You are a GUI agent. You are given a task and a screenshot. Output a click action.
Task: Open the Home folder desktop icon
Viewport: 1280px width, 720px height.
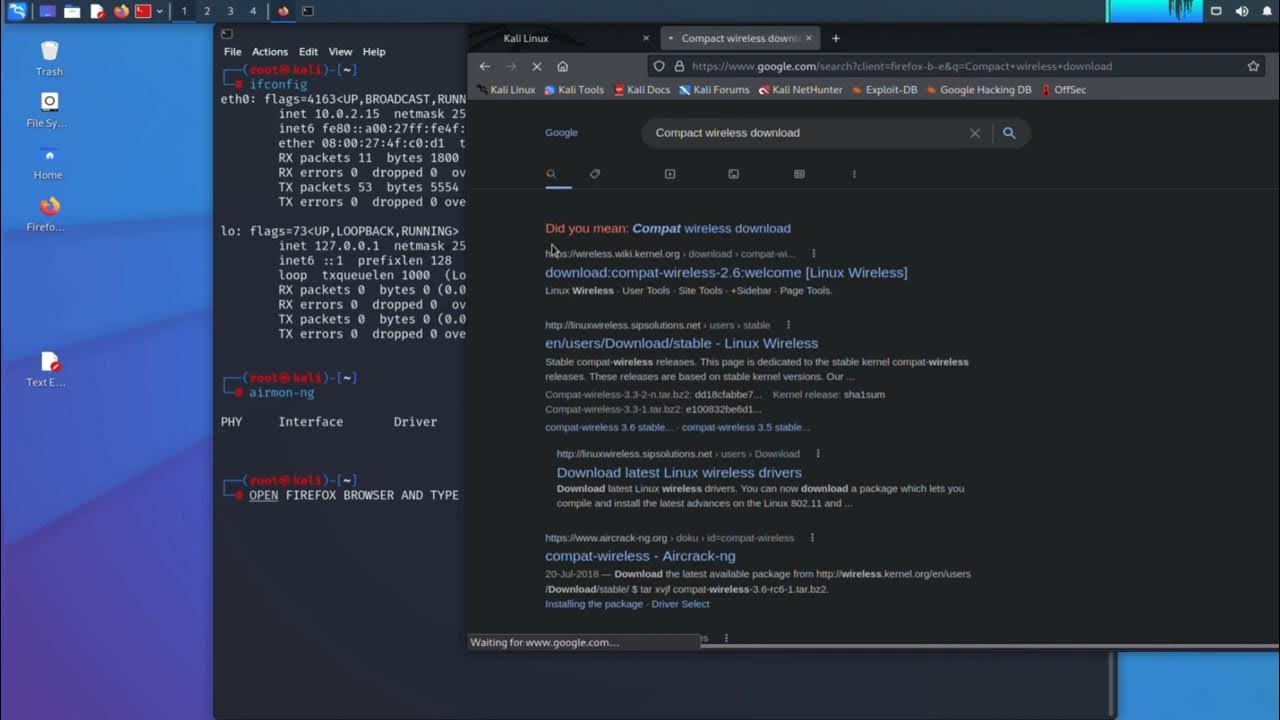(49, 162)
